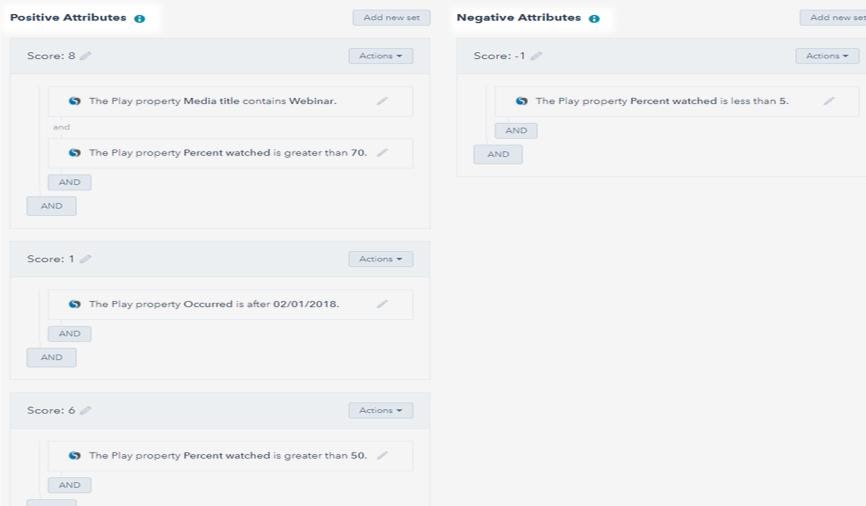Edit the Score: 6 pencil icon
The width and height of the screenshot is (866, 506).
coord(86,411)
